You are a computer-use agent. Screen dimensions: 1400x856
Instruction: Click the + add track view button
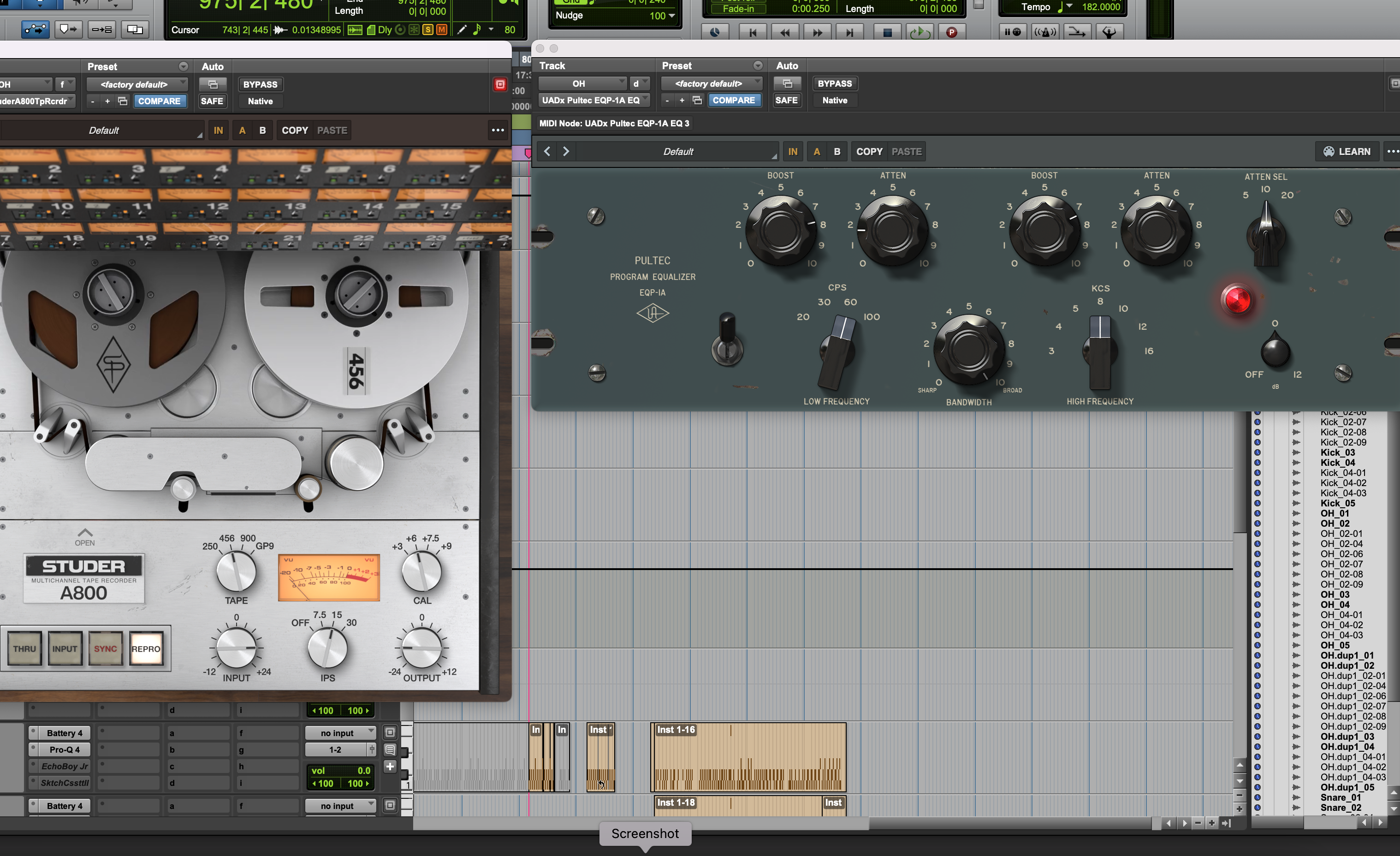(x=390, y=766)
